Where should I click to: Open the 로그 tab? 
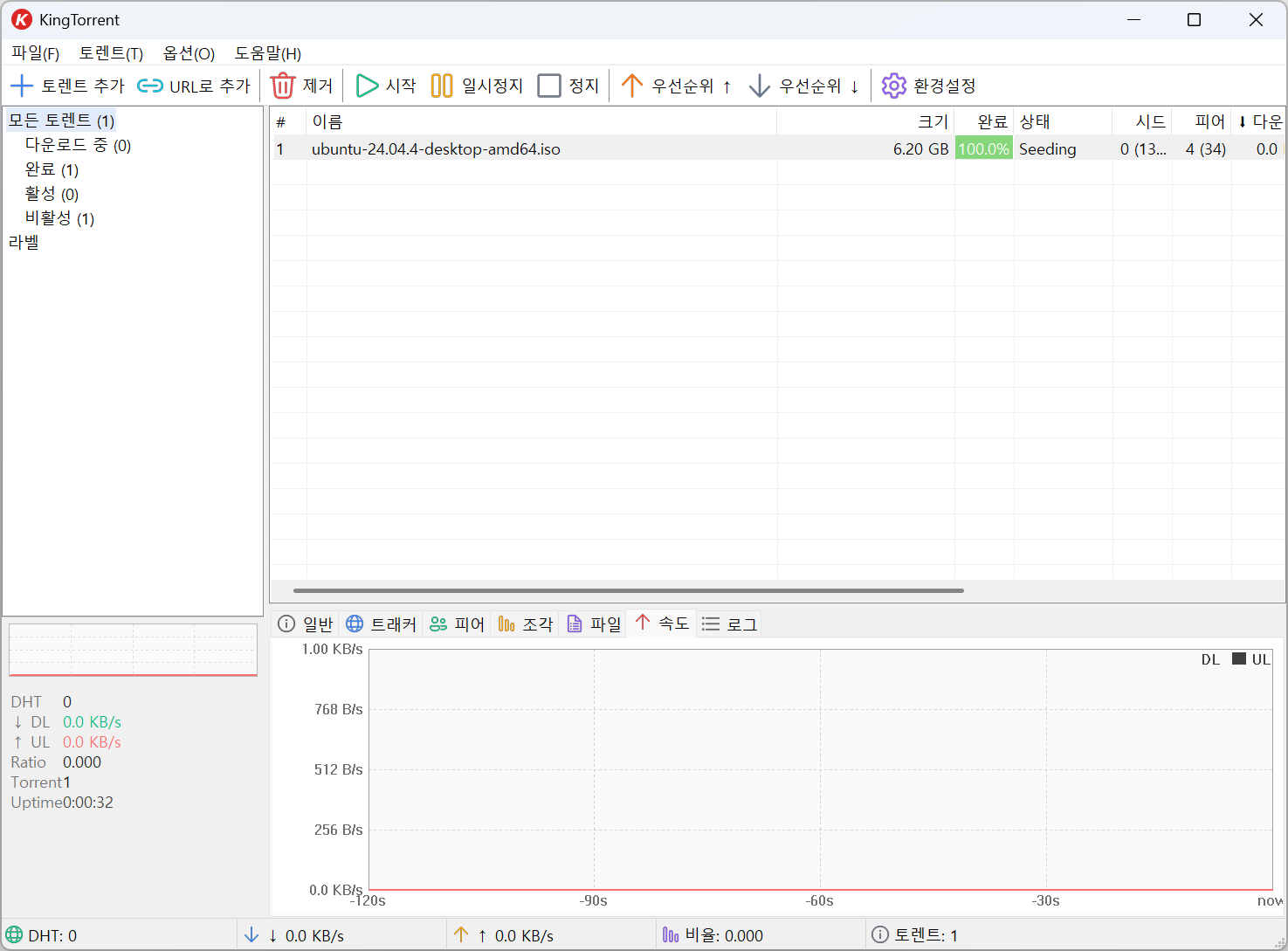click(x=730, y=624)
